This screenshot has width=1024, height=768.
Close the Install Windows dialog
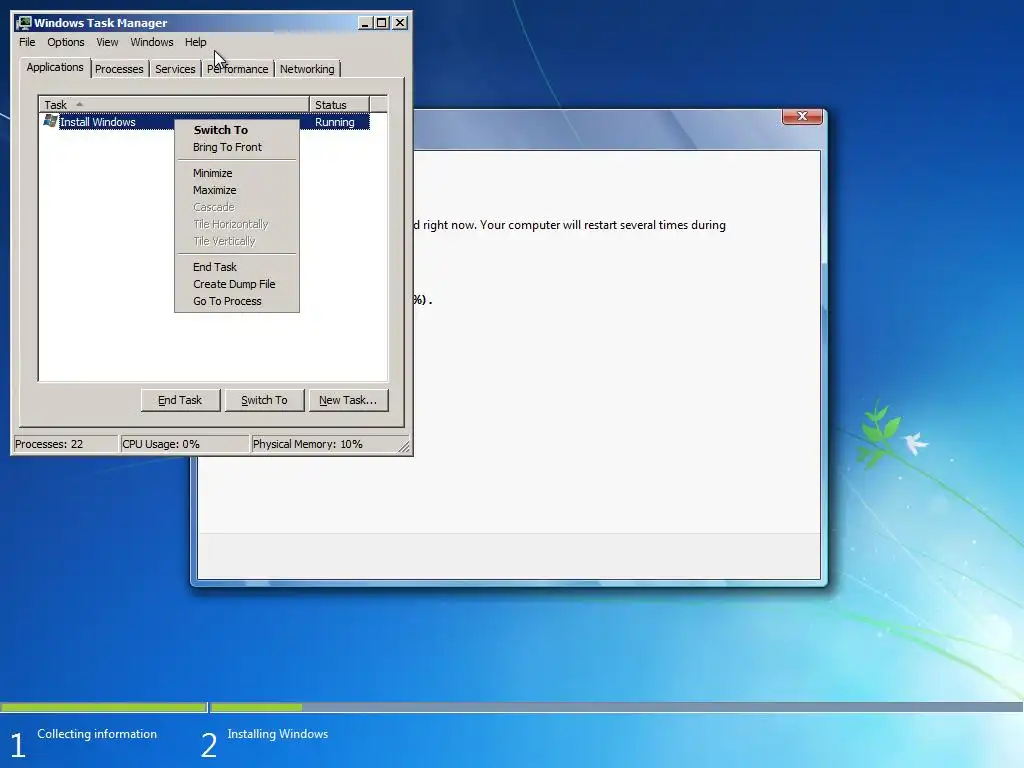coord(802,116)
